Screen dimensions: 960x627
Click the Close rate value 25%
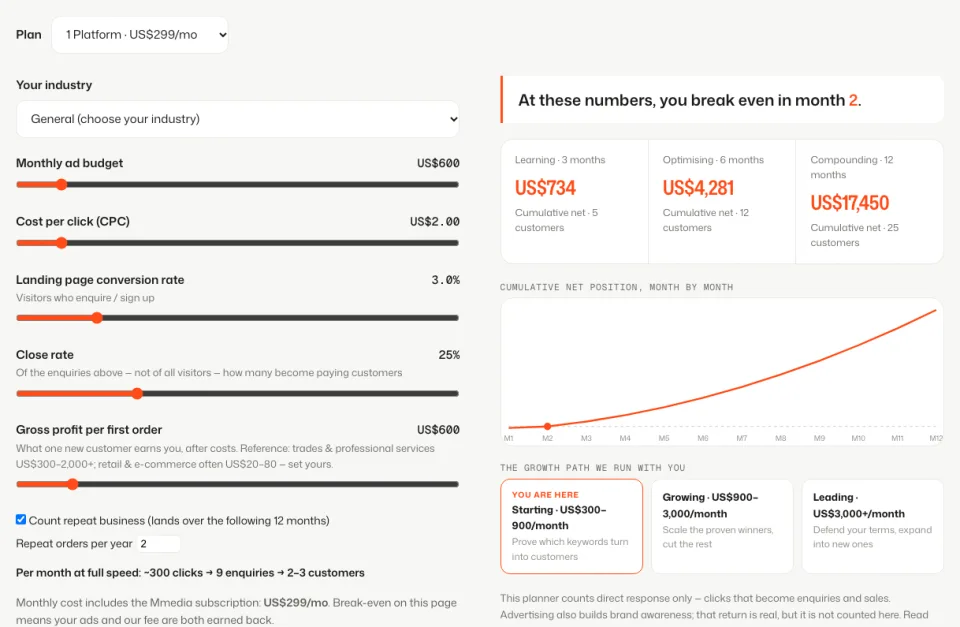click(449, 355)
